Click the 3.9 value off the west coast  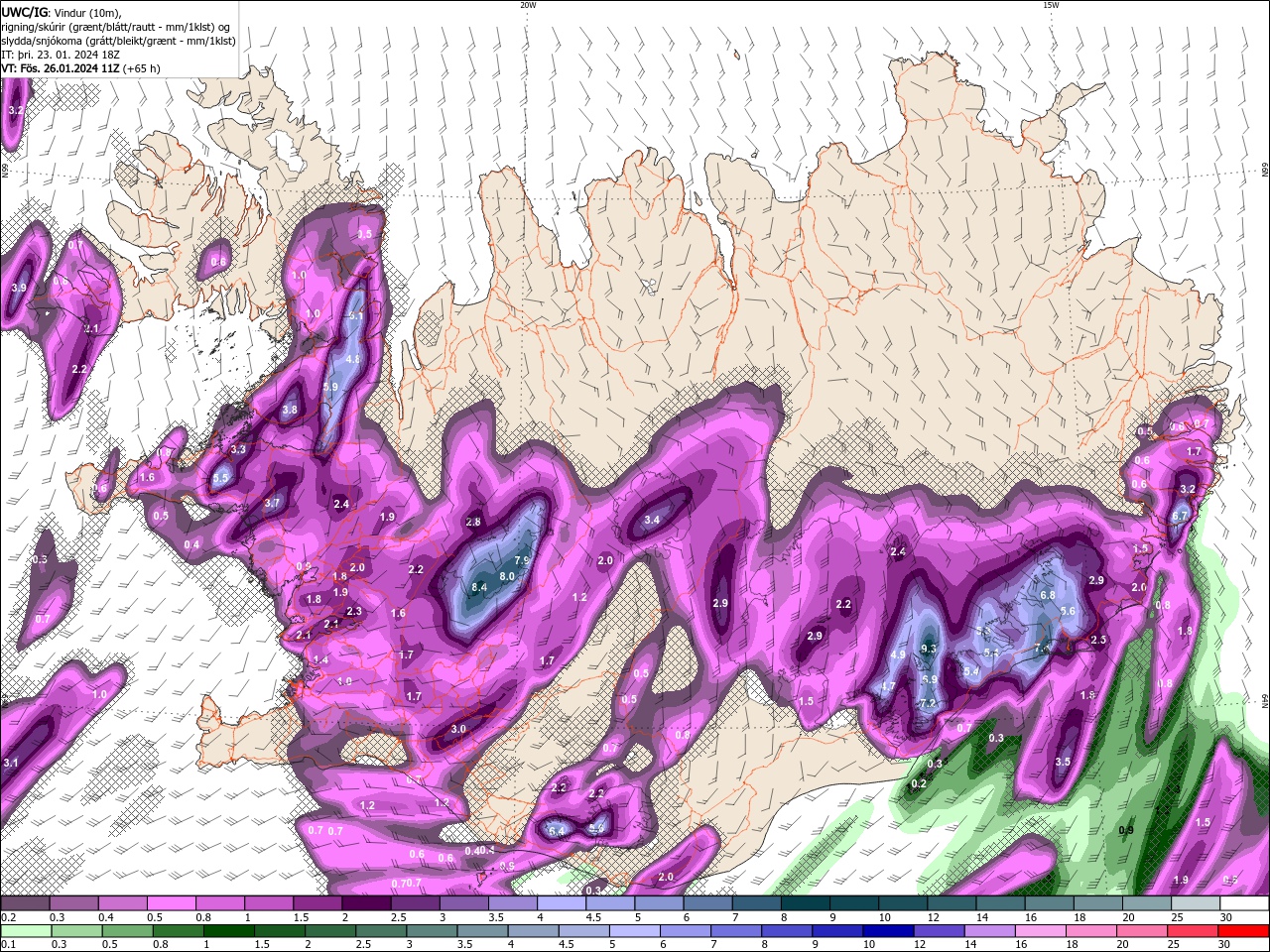19,288
